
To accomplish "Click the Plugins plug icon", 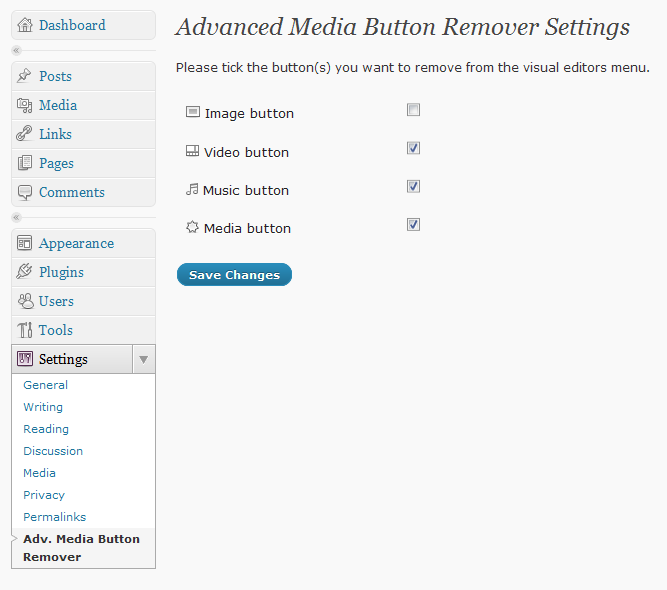I will 26,272.
